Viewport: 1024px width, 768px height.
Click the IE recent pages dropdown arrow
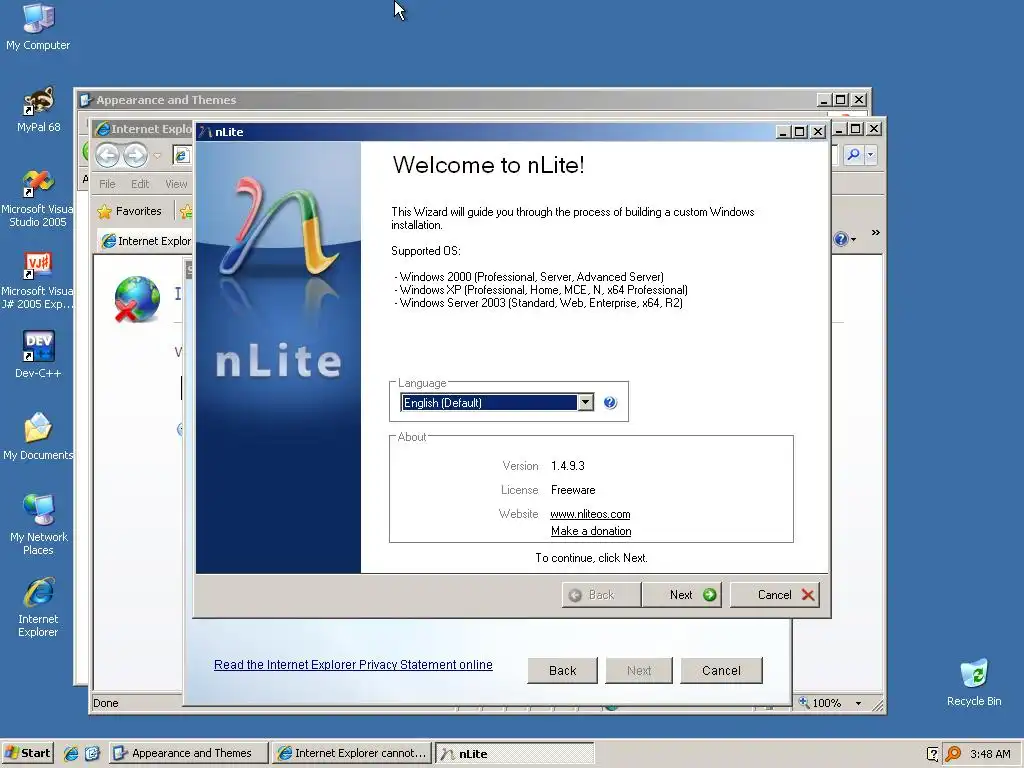coord(157,155)
